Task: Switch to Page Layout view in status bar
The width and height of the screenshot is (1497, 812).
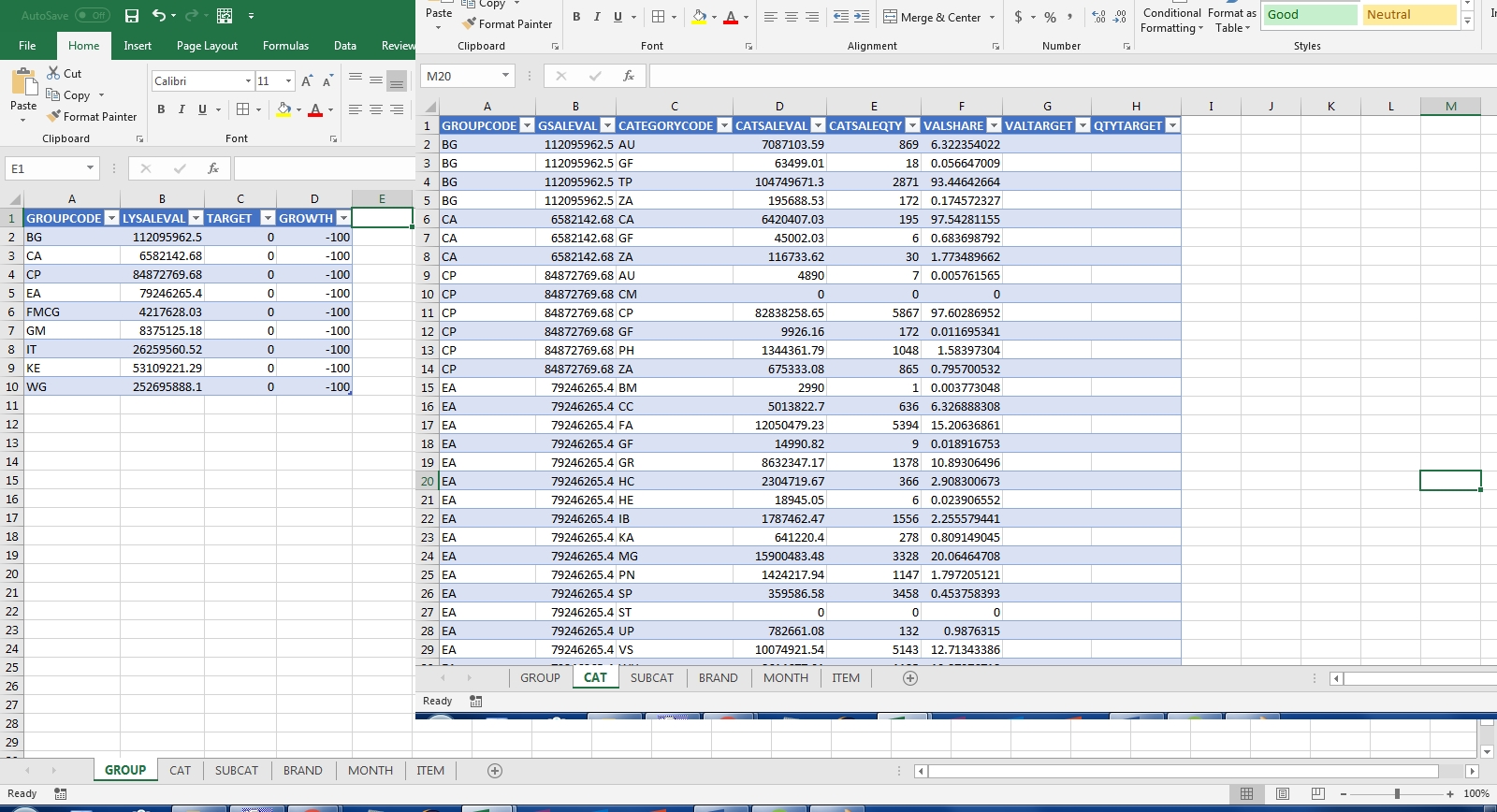Action: (1283, 793)
